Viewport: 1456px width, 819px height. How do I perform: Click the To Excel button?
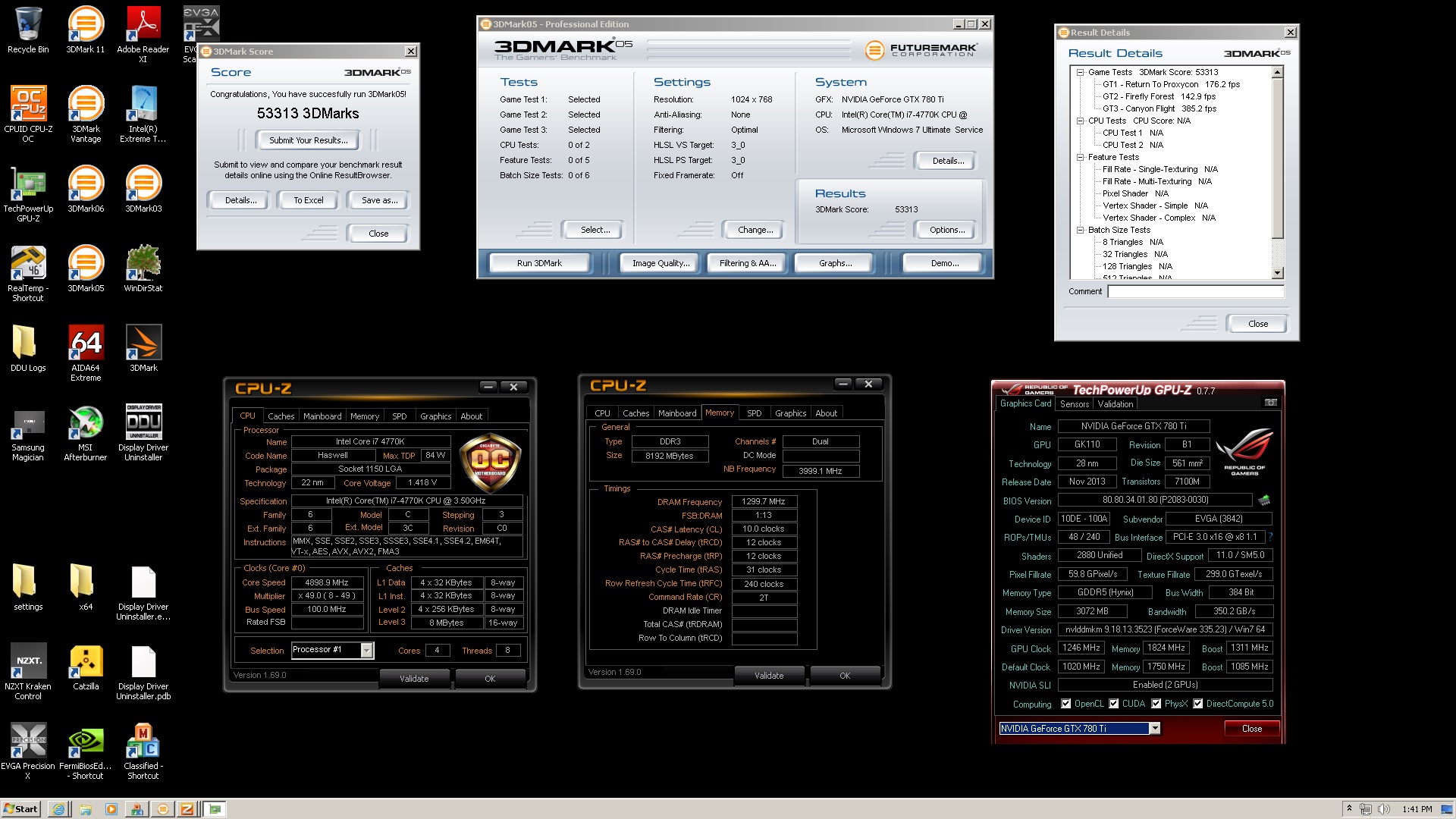click(x=308, y=200)
